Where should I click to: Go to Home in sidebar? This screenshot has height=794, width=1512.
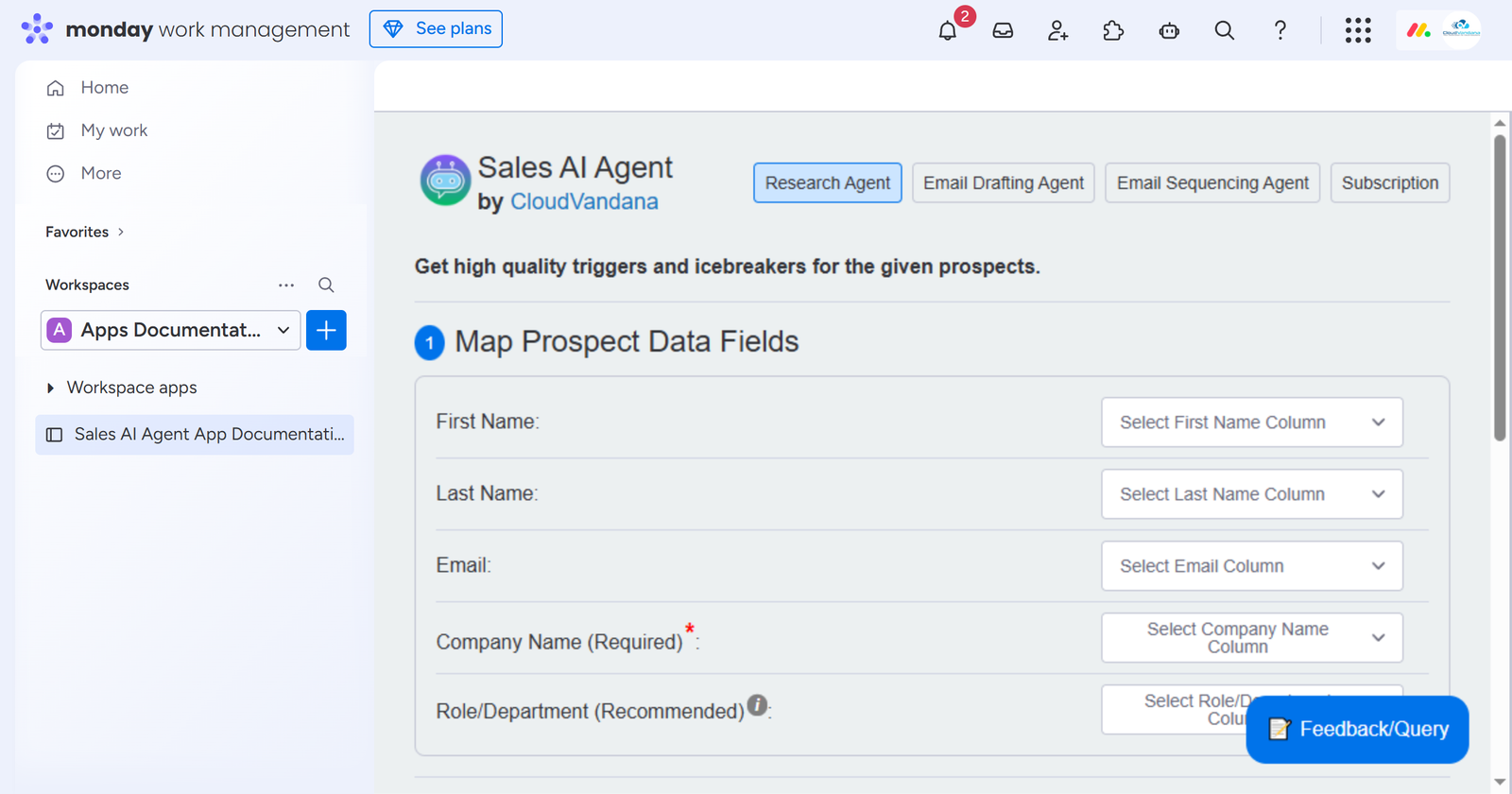pos(105,88)
